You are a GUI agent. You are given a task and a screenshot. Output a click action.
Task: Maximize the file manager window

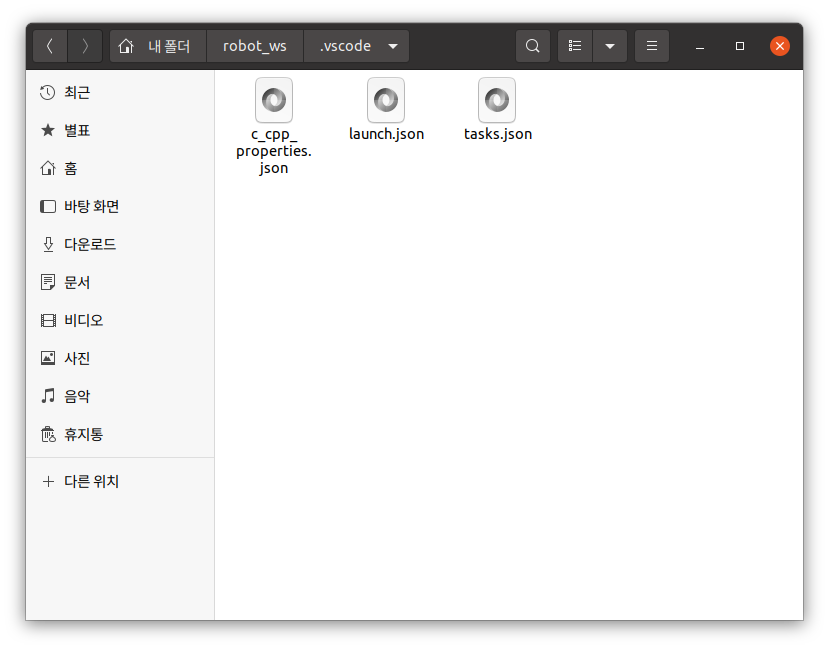tap(740, 47)
